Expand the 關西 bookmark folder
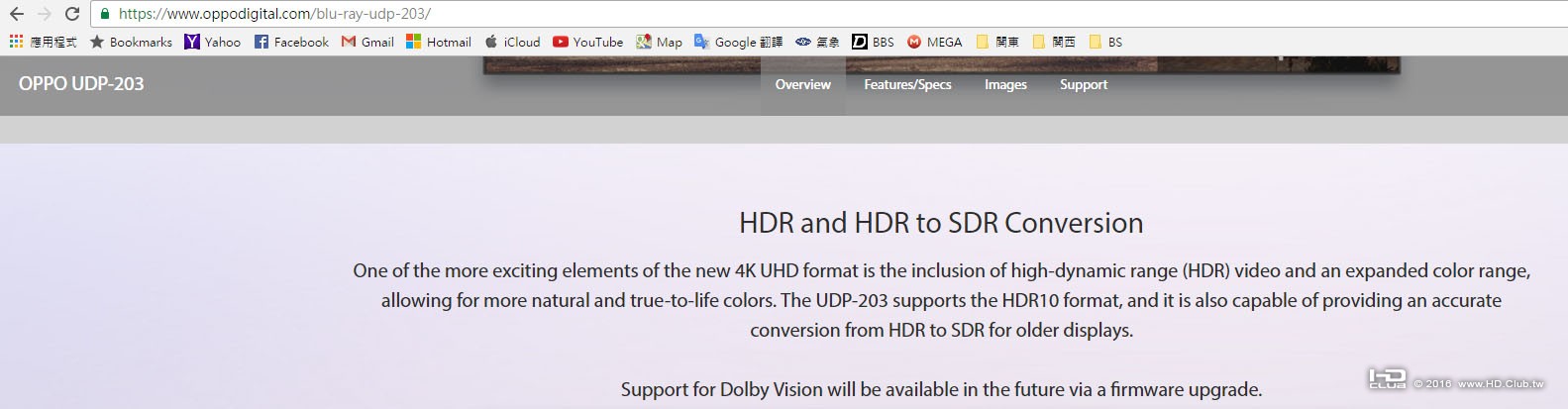 1054,42
